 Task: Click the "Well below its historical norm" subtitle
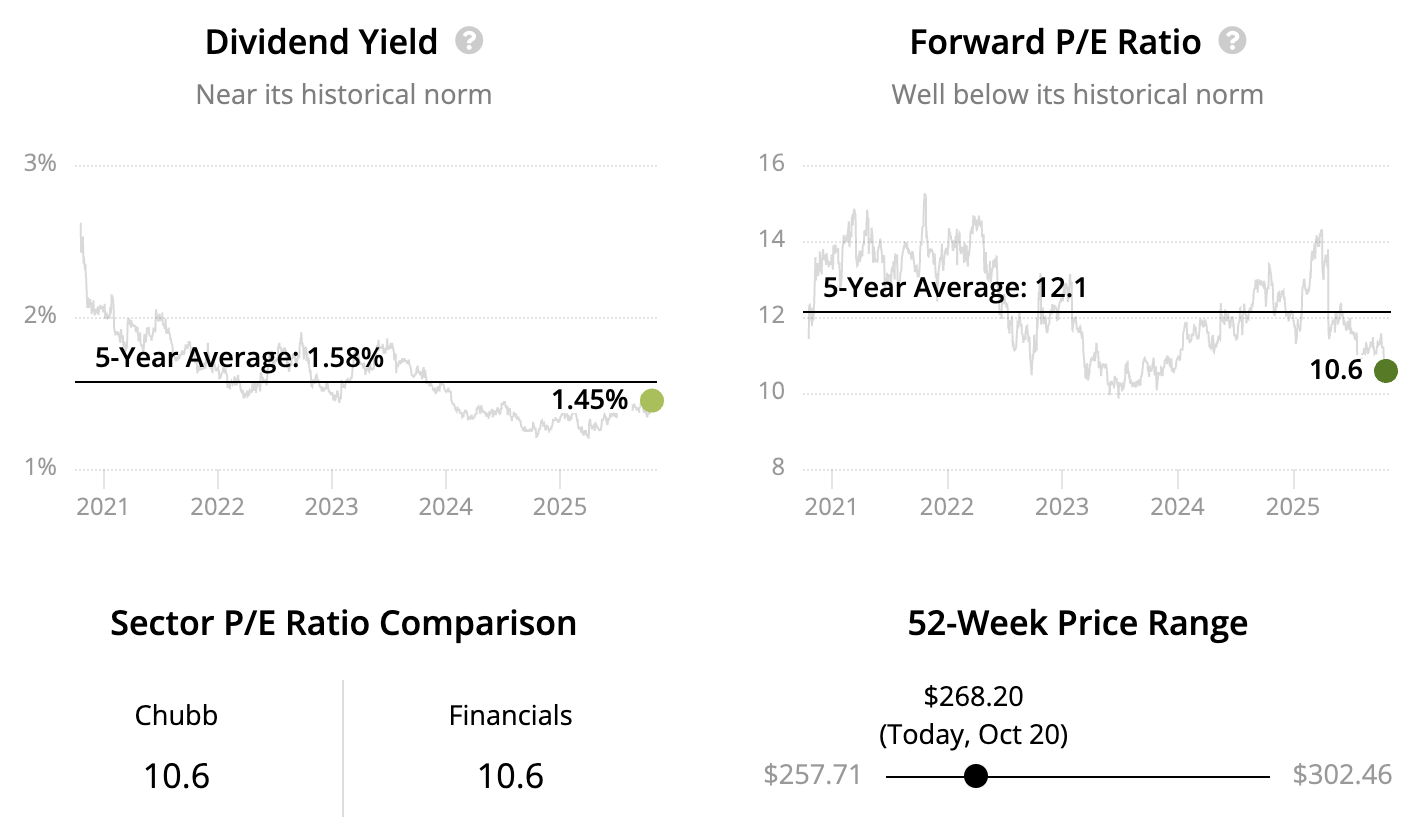[1077, 95]
